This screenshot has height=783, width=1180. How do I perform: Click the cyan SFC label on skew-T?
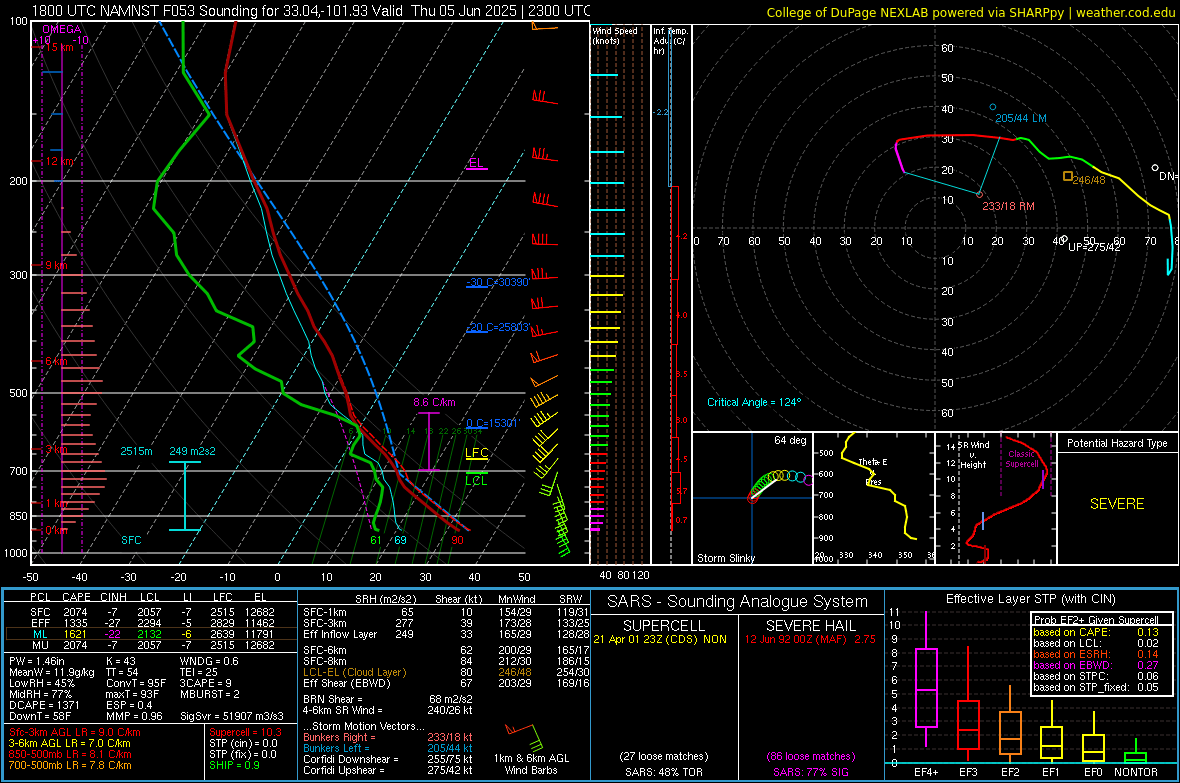click(131, 540)
